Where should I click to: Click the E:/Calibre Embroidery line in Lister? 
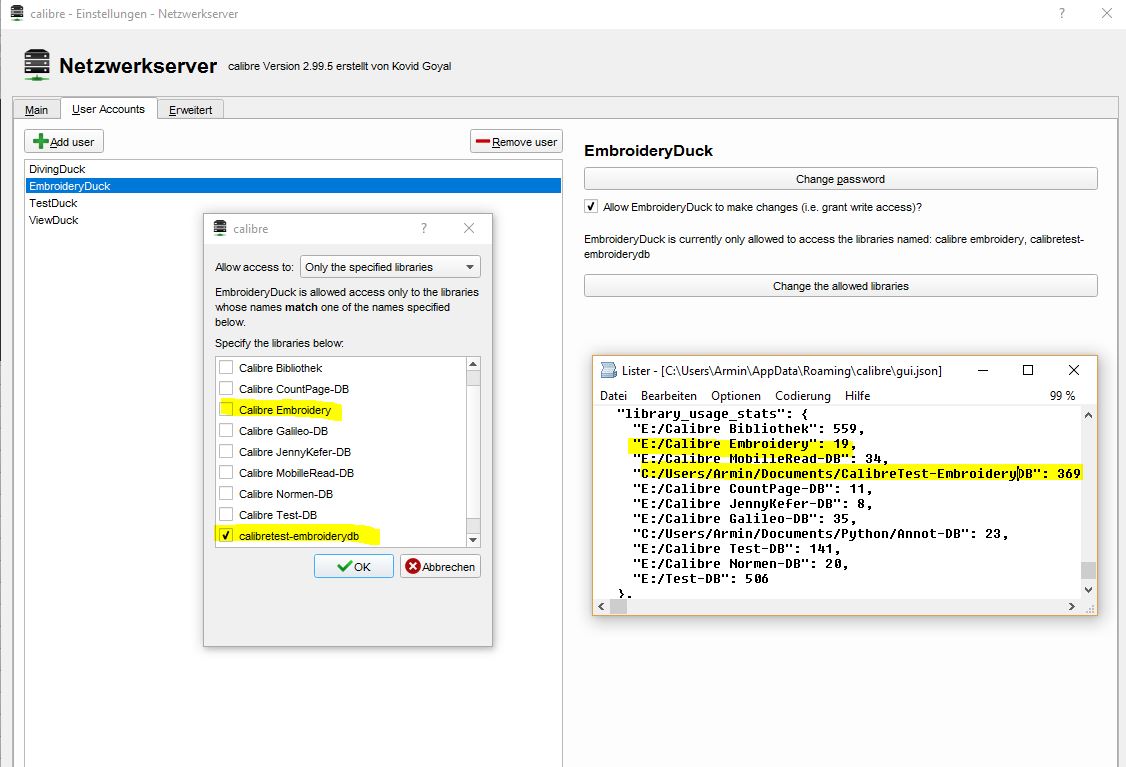(745, 444)
